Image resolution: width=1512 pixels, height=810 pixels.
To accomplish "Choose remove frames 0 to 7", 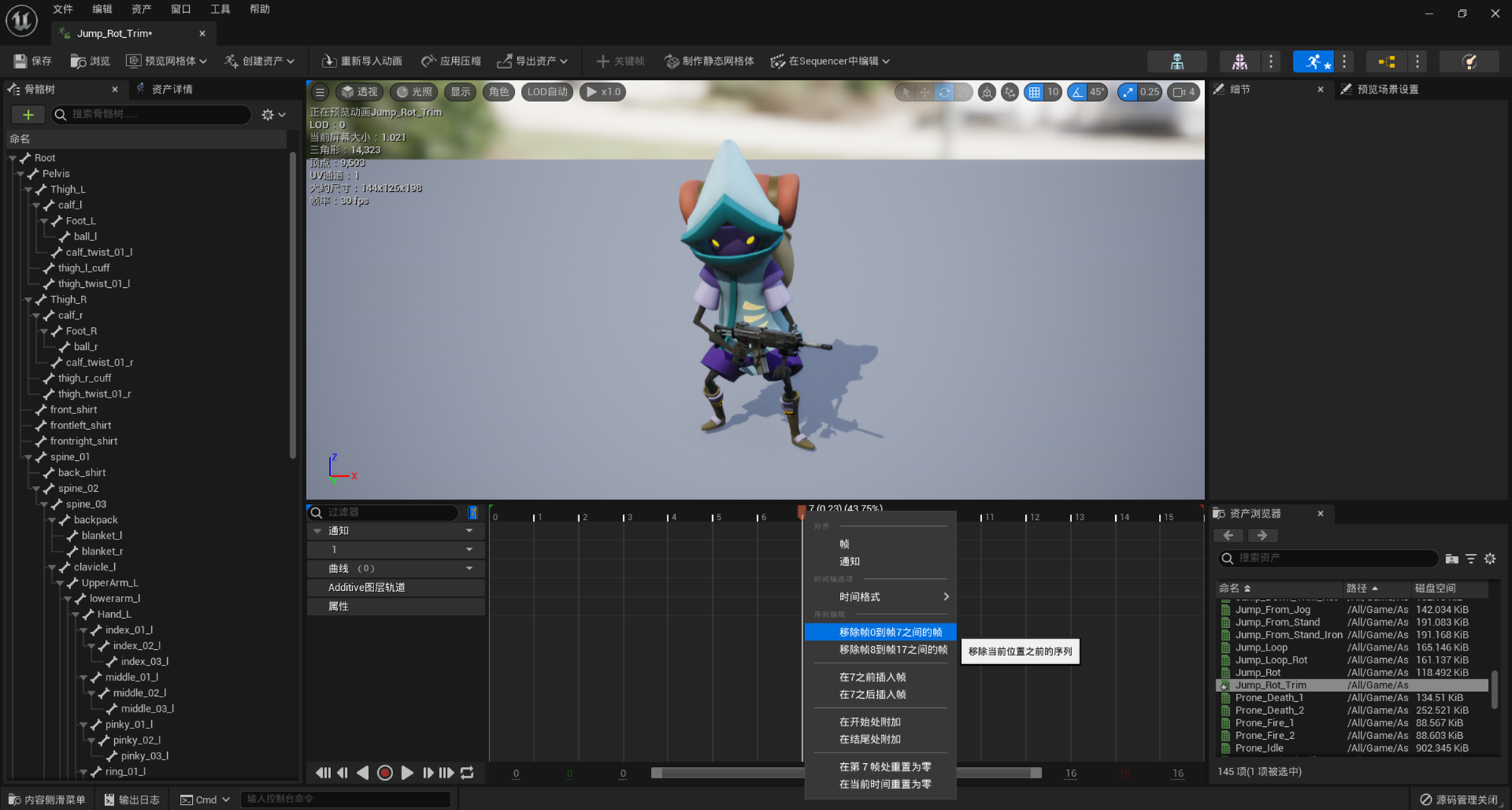I will click(881, 632).
